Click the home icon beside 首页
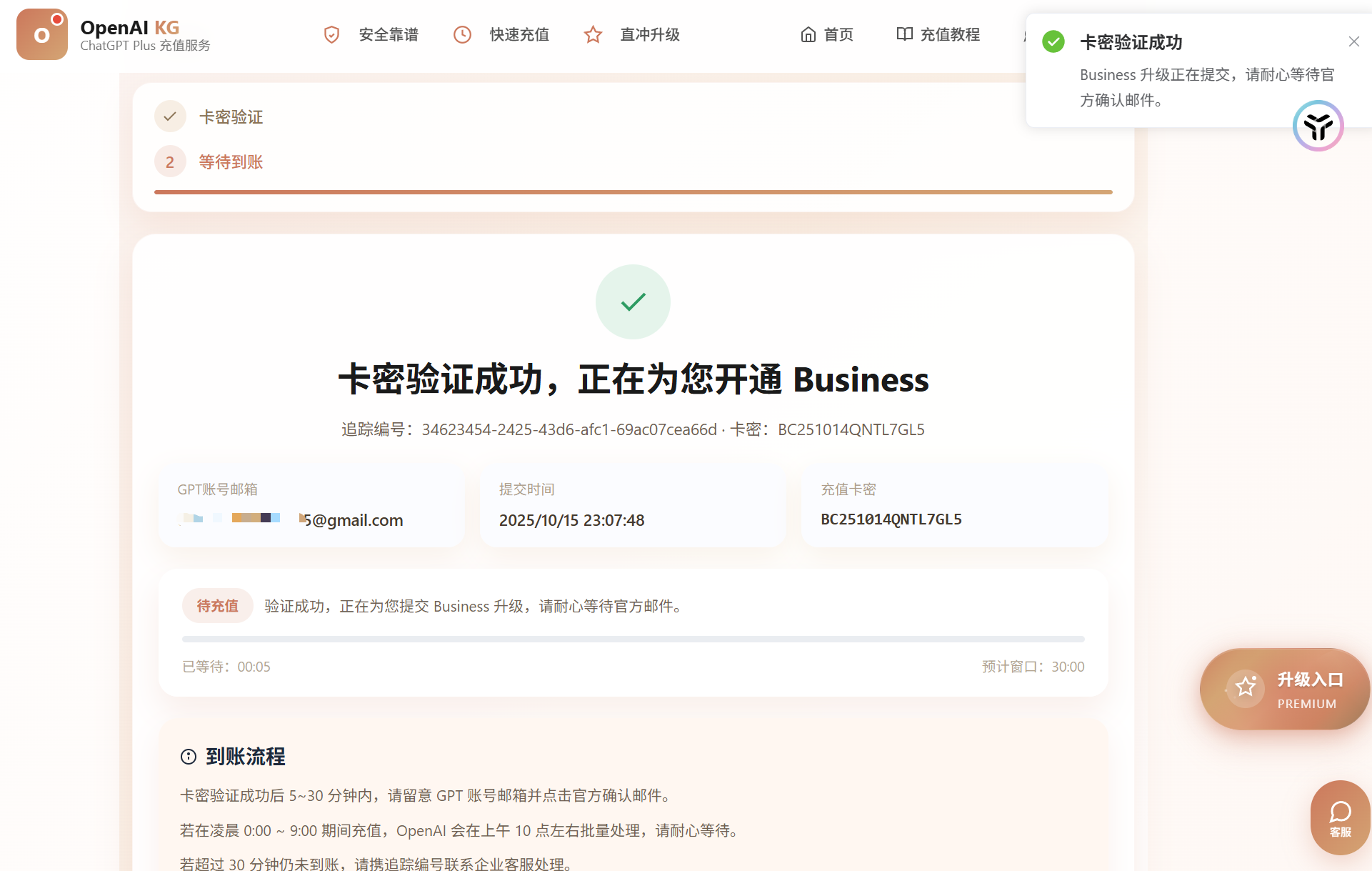This screenshot has width=1372, height=871. coord(808,34)
